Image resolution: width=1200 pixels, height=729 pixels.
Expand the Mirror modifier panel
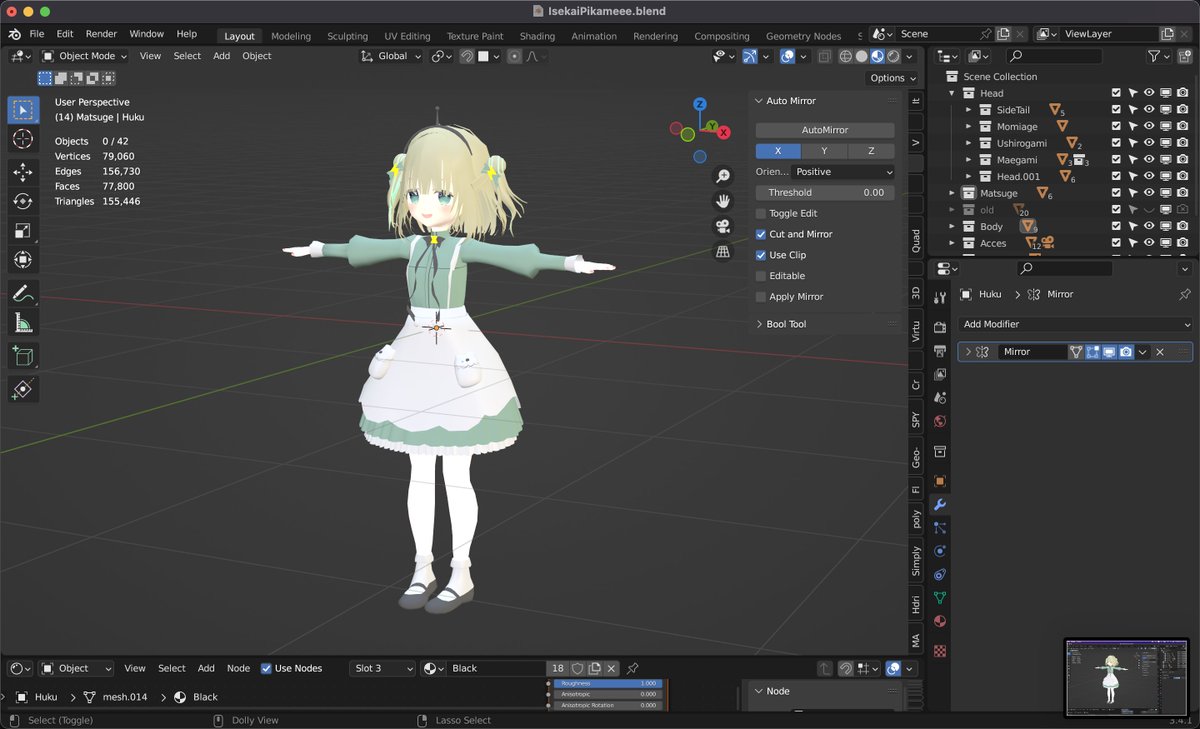(x=967, y=352)
